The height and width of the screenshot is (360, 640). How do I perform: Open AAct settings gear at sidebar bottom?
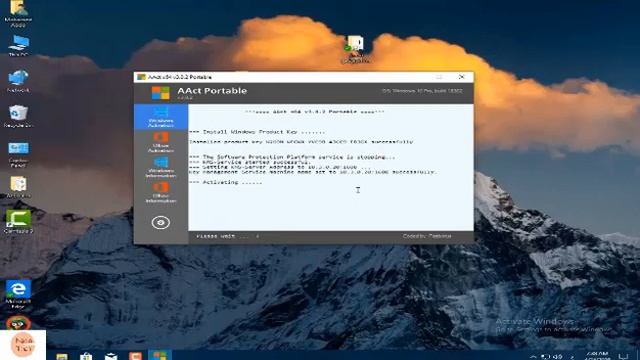[x=161, y=222]
